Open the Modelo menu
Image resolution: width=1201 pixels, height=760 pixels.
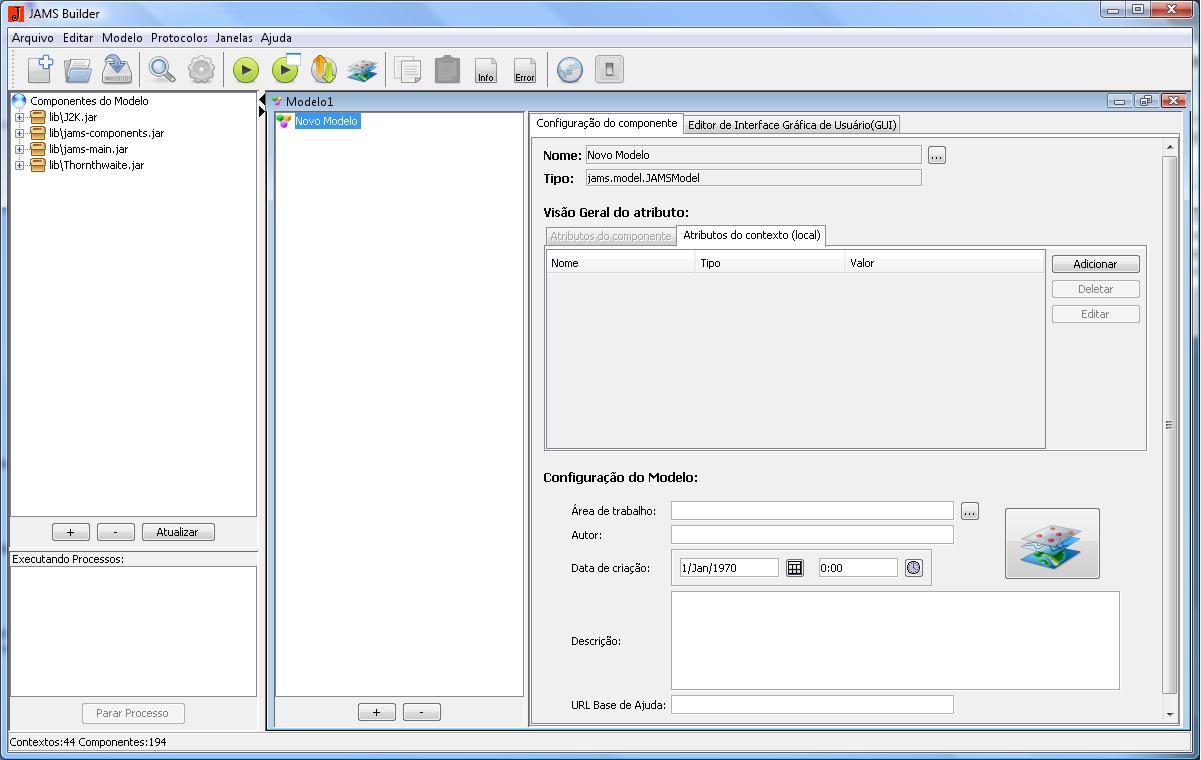[x=122, y=38]
